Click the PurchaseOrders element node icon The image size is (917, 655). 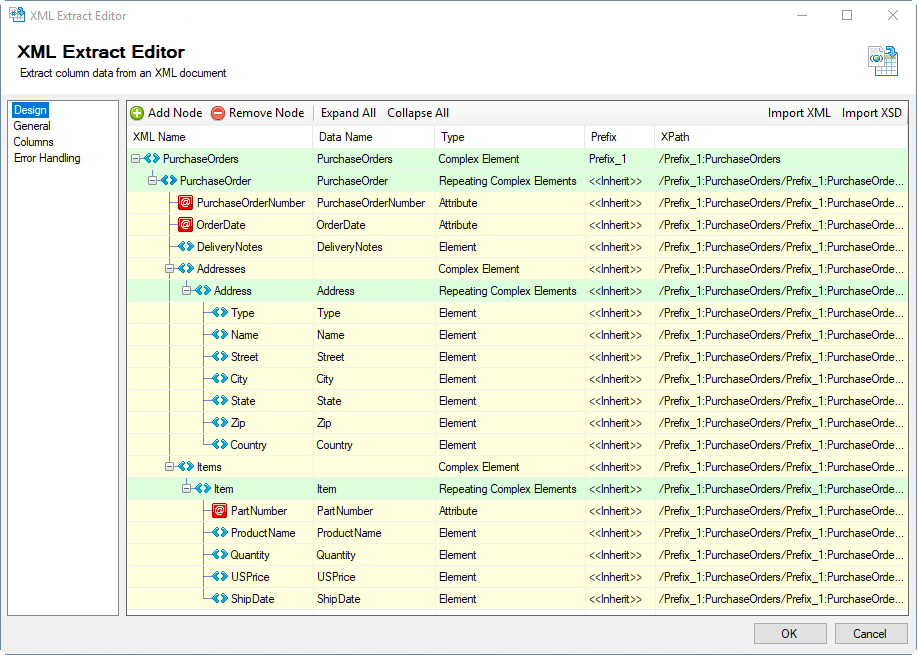152,158
